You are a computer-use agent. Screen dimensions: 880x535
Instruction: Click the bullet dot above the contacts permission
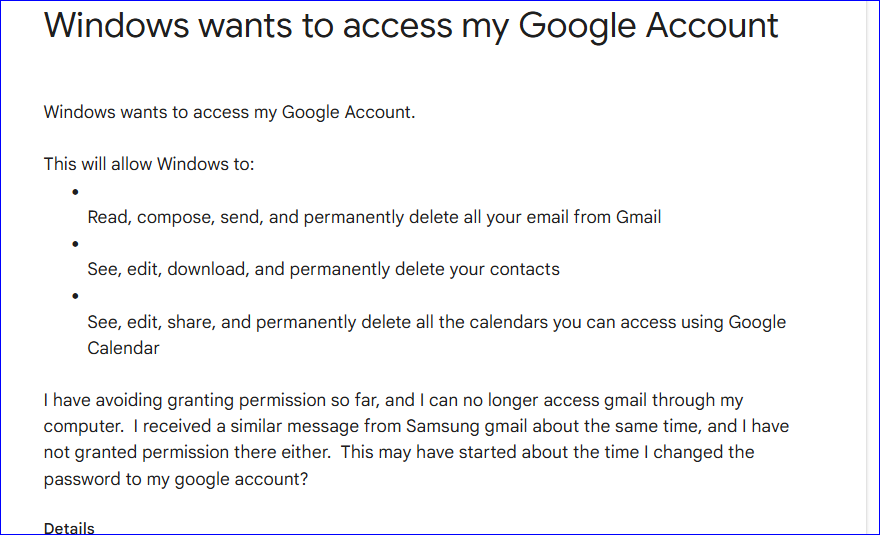[75, 243]
